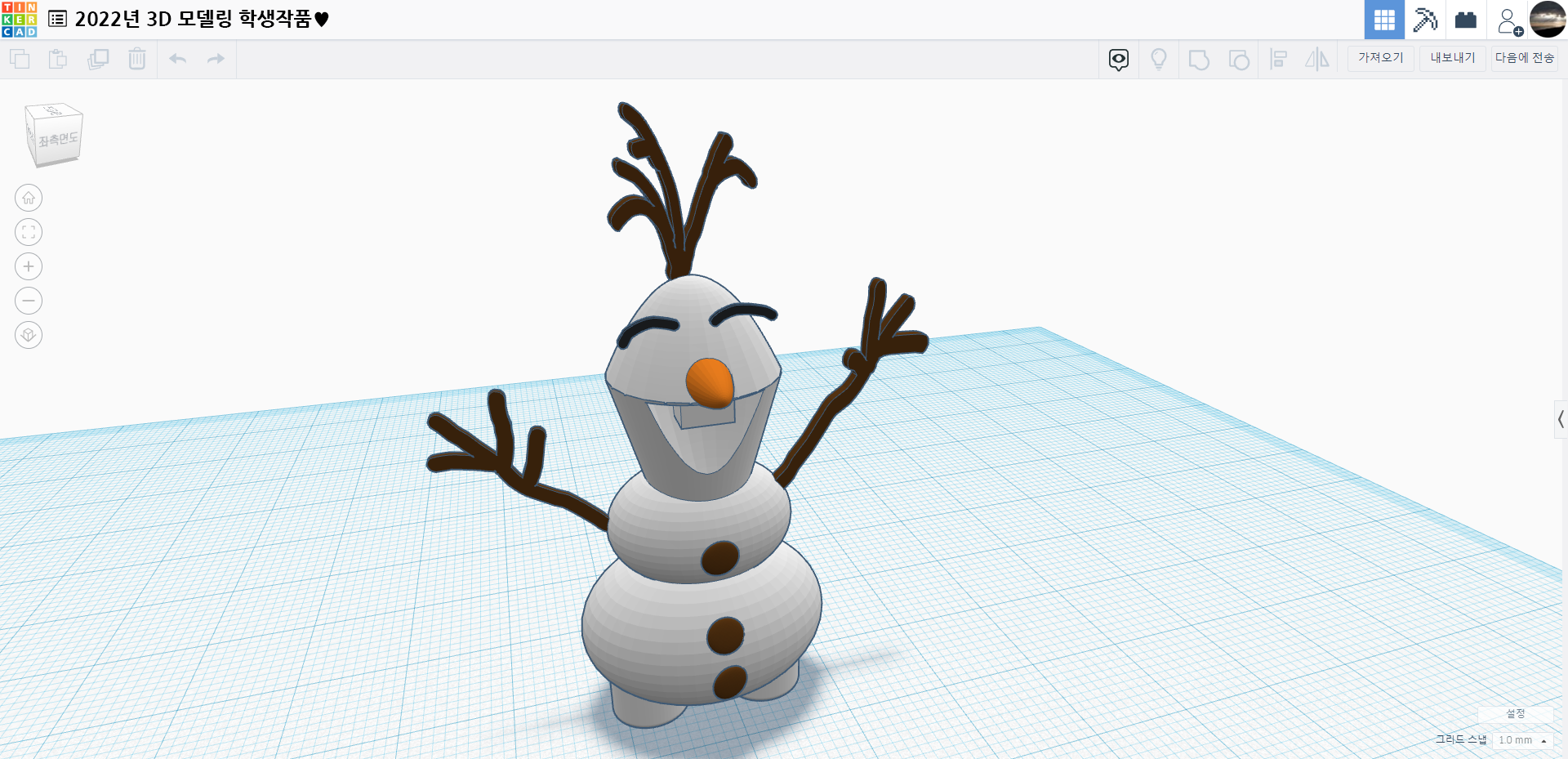The image size is (1568, 759).
Task: Invite collaborator with add-person icon
Action: click(1509, 20)
